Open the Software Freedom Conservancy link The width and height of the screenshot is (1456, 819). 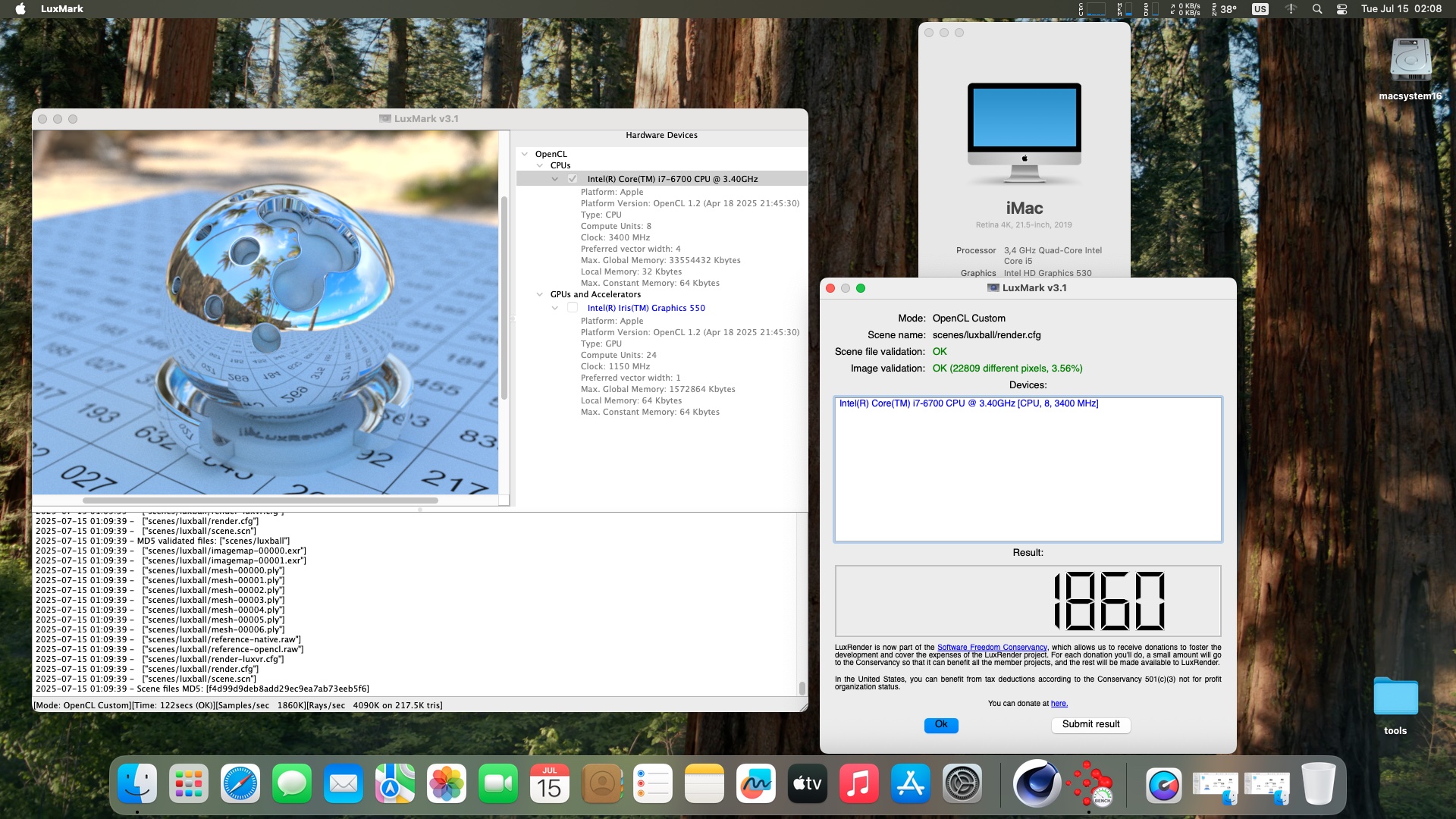pyautogui.click(x=991, y=648)
